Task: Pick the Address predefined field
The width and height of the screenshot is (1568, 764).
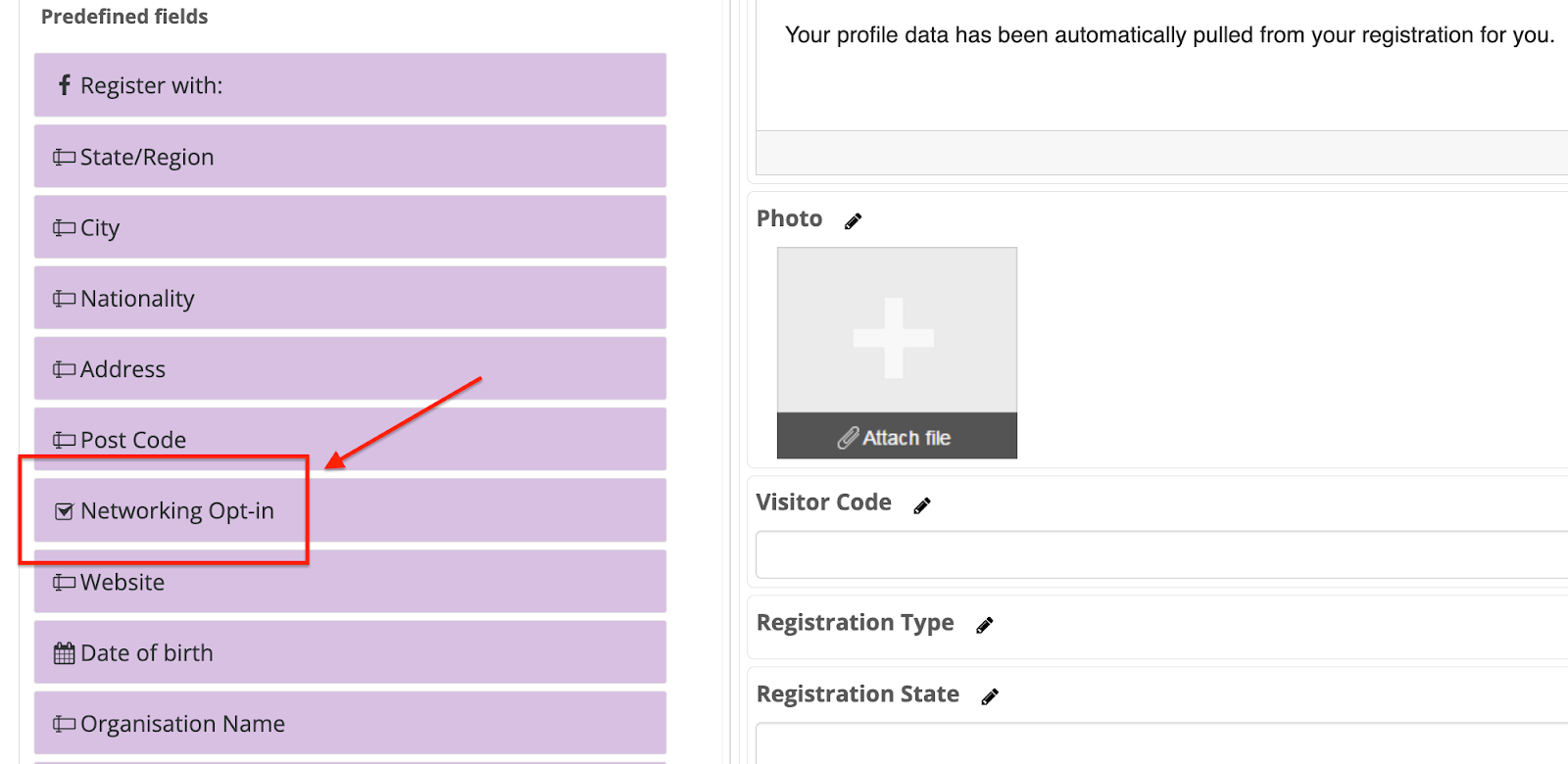Action: [350, 368]
